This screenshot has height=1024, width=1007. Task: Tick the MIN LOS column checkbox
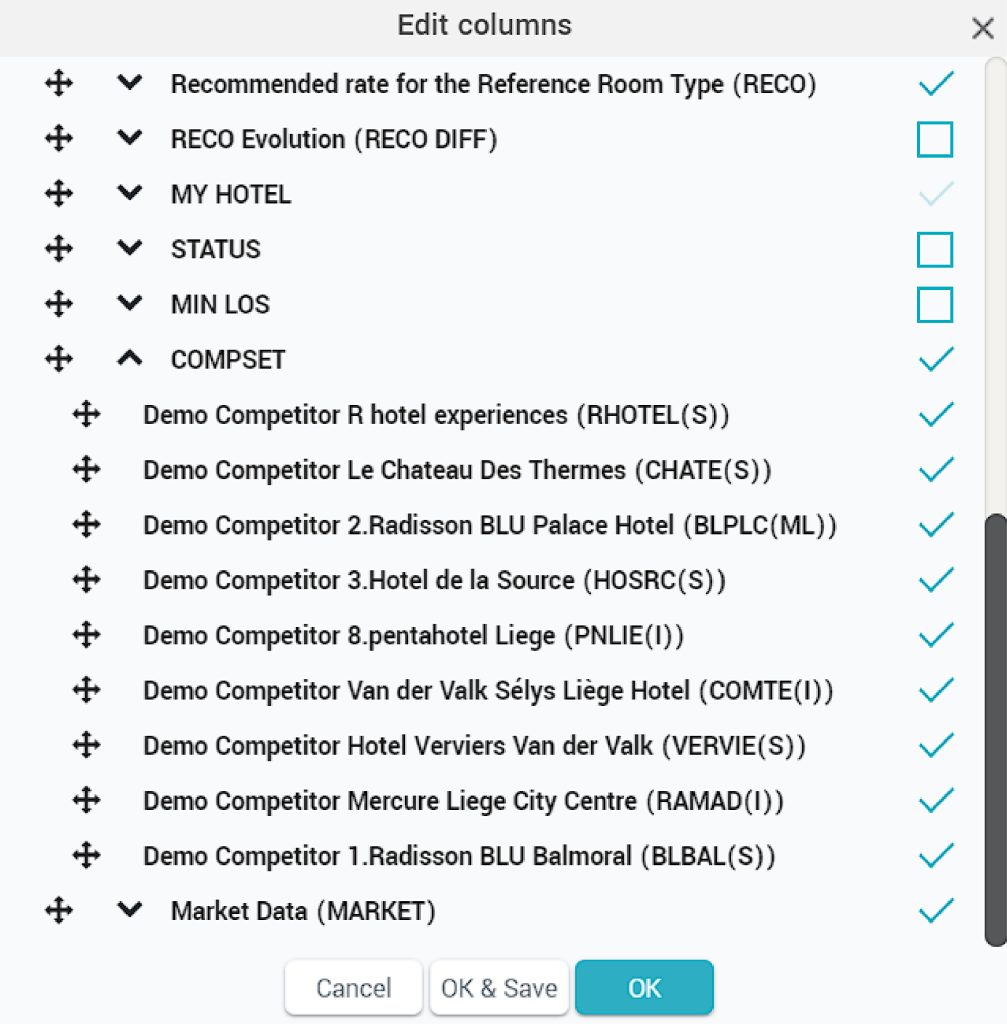(935, 304)
